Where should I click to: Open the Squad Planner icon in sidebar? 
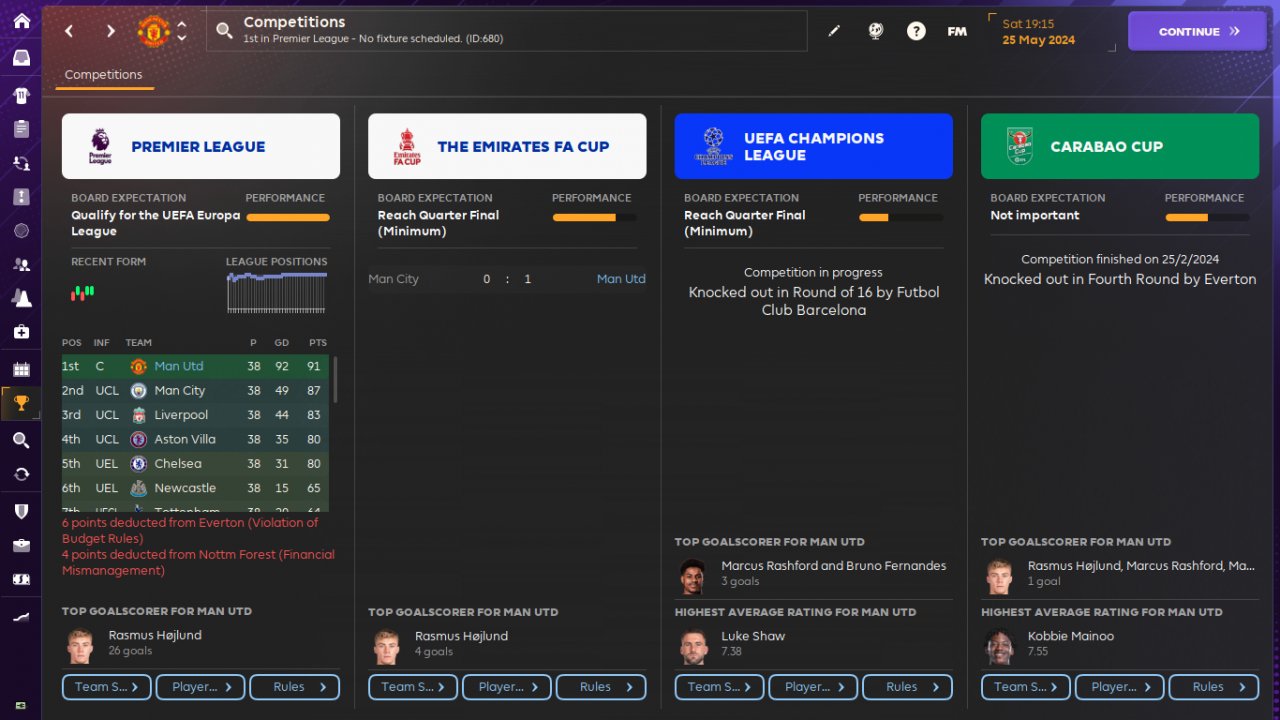21,162
